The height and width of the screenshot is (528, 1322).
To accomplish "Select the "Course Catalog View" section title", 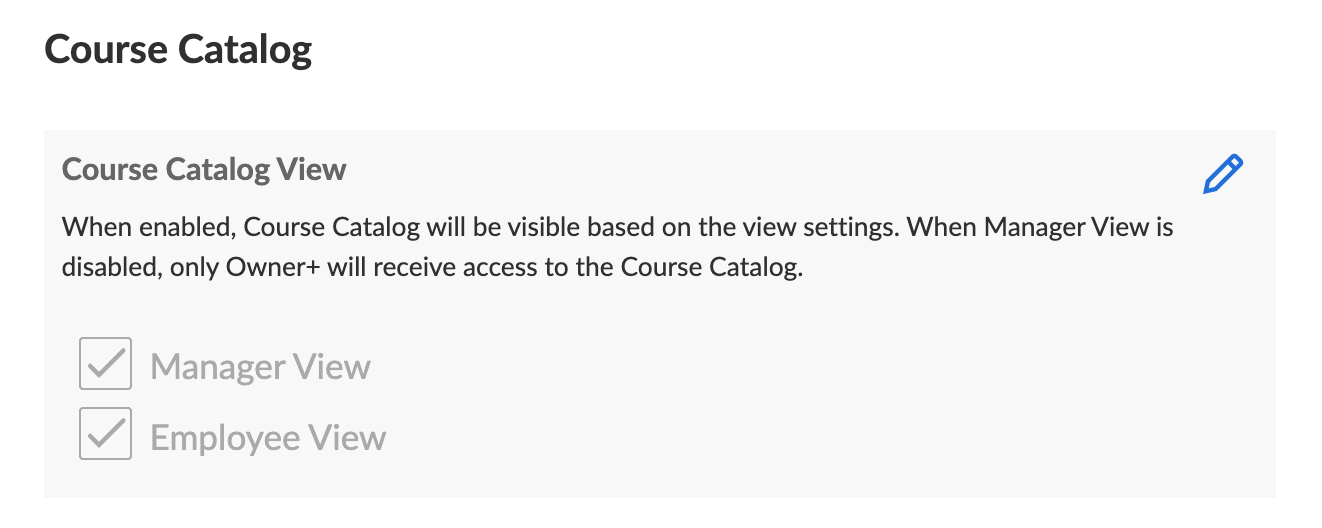I will coord(204,169).
